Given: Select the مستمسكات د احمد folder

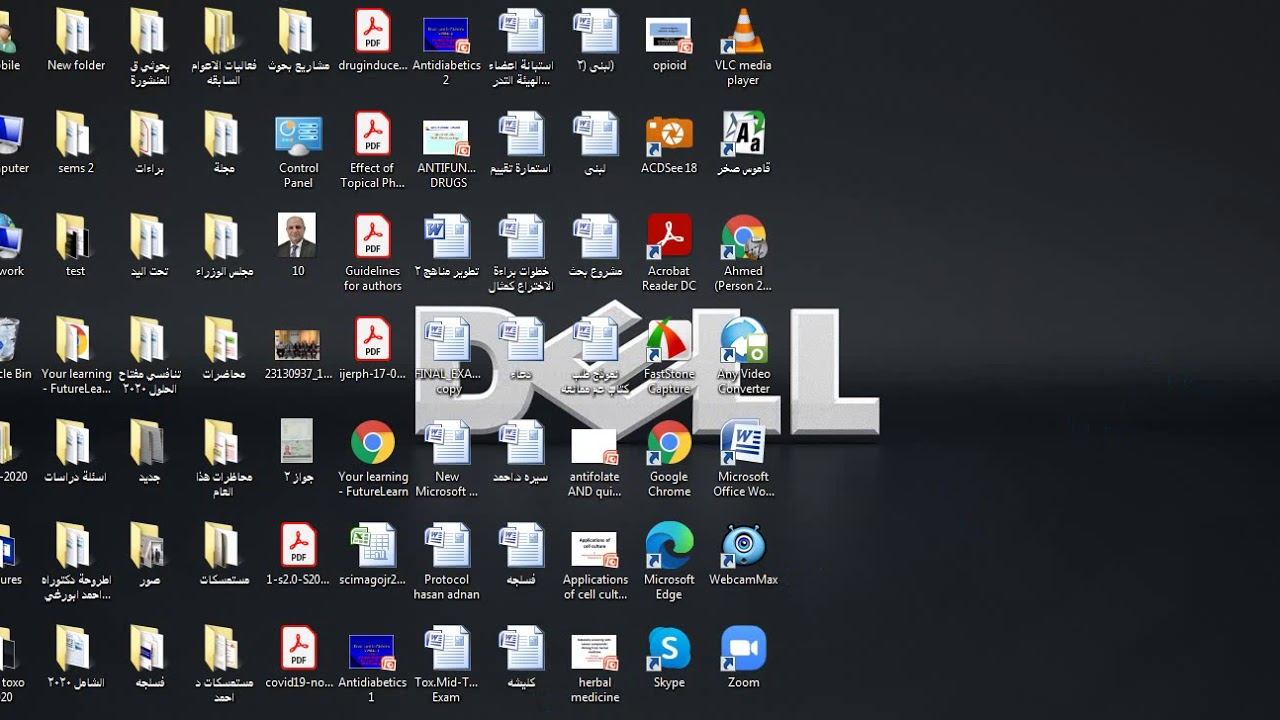Looking at the screenshot, I should pyautogui.click(x=224, y=665).
